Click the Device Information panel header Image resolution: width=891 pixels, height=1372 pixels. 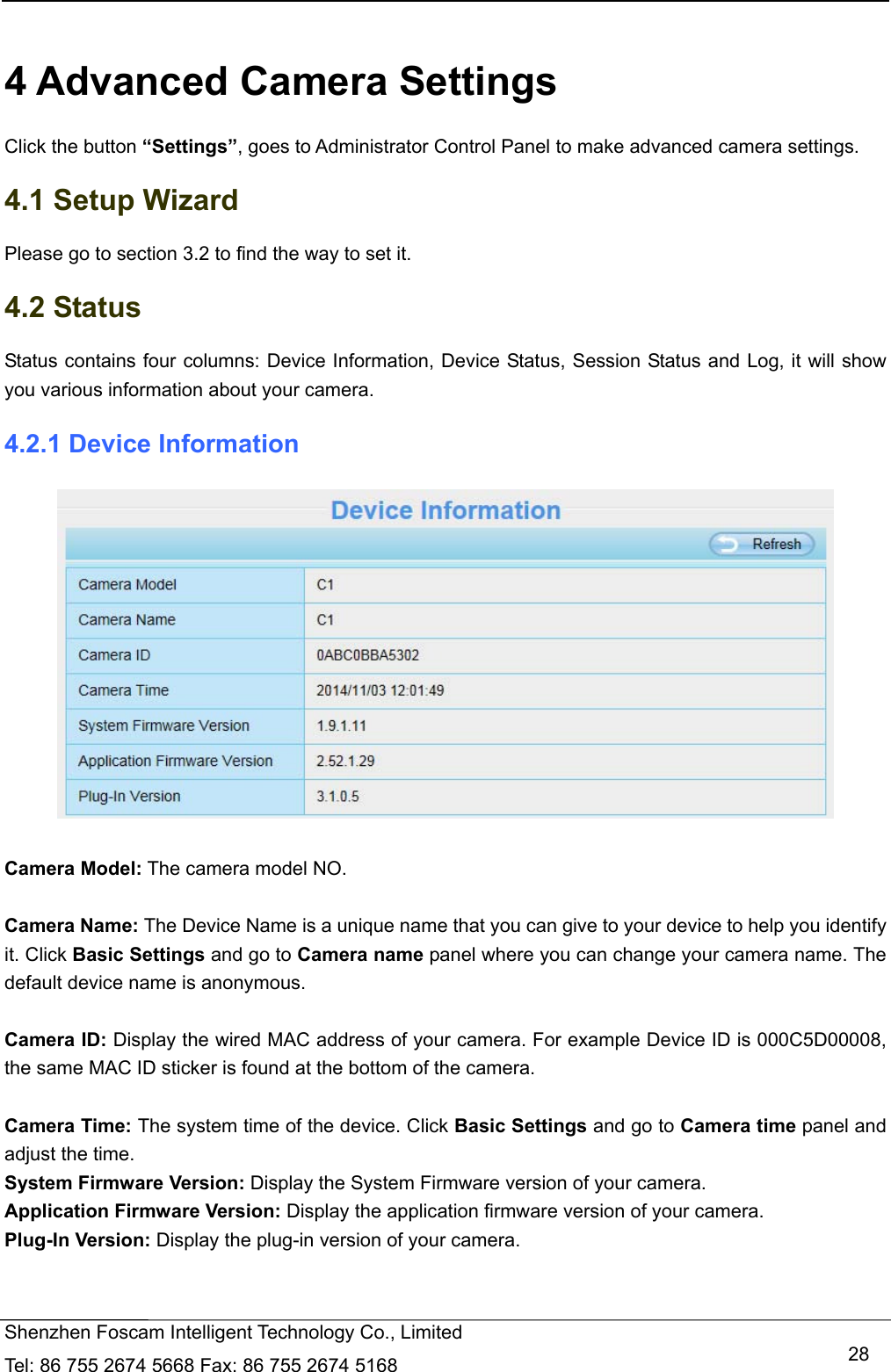[444, 509]
